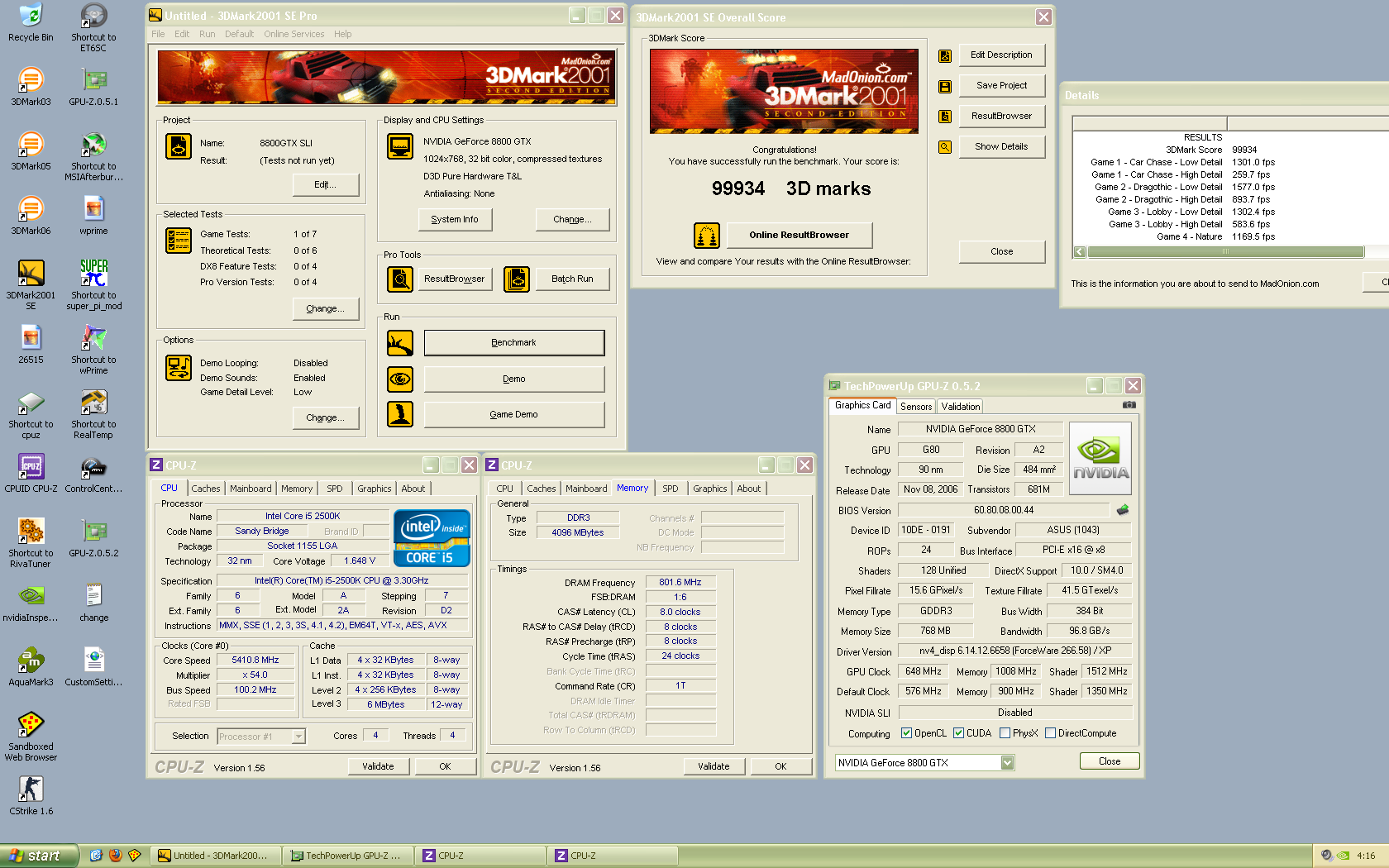Open the Caches tab in left CPU-Z window

point(206,489)
